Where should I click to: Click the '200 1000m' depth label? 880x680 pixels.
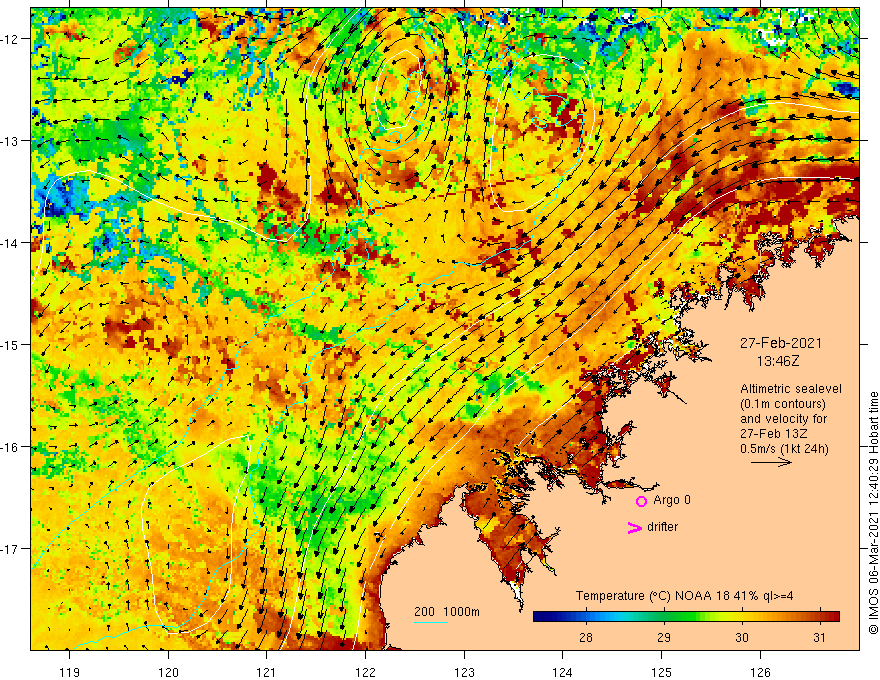pyautogui.click(x=447, y=612)
